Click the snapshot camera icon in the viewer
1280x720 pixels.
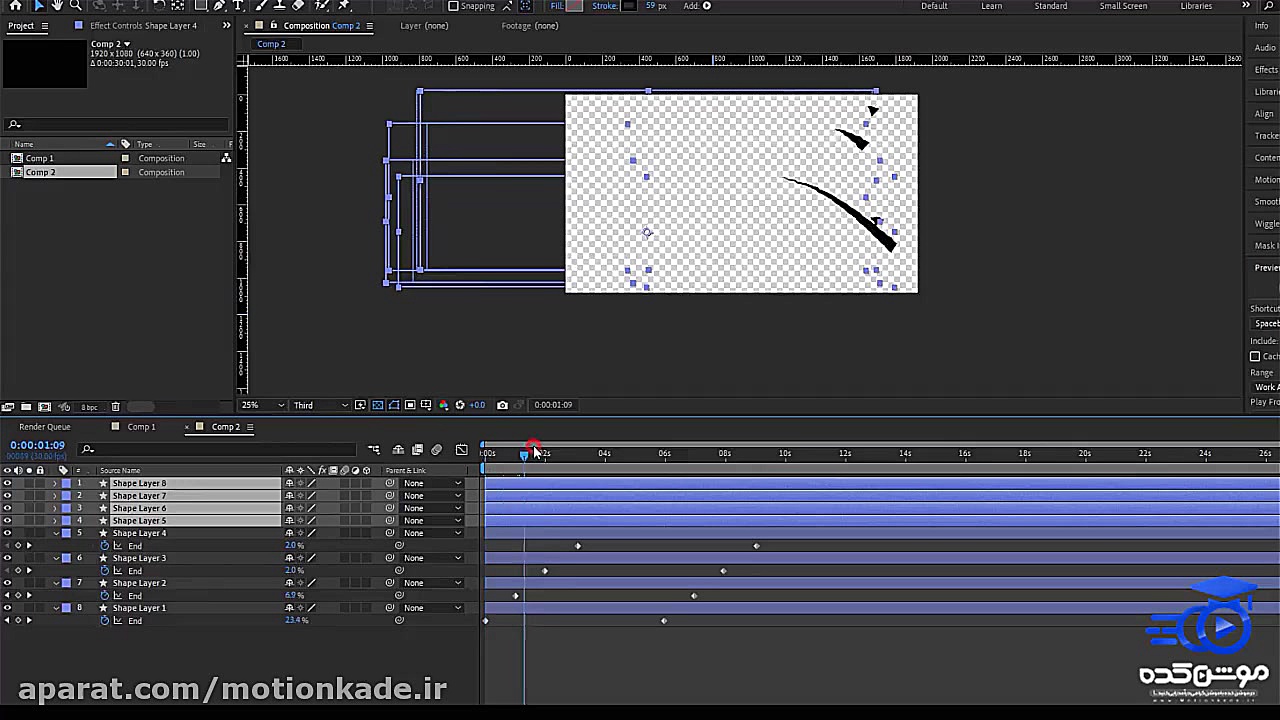click(502, 405)
